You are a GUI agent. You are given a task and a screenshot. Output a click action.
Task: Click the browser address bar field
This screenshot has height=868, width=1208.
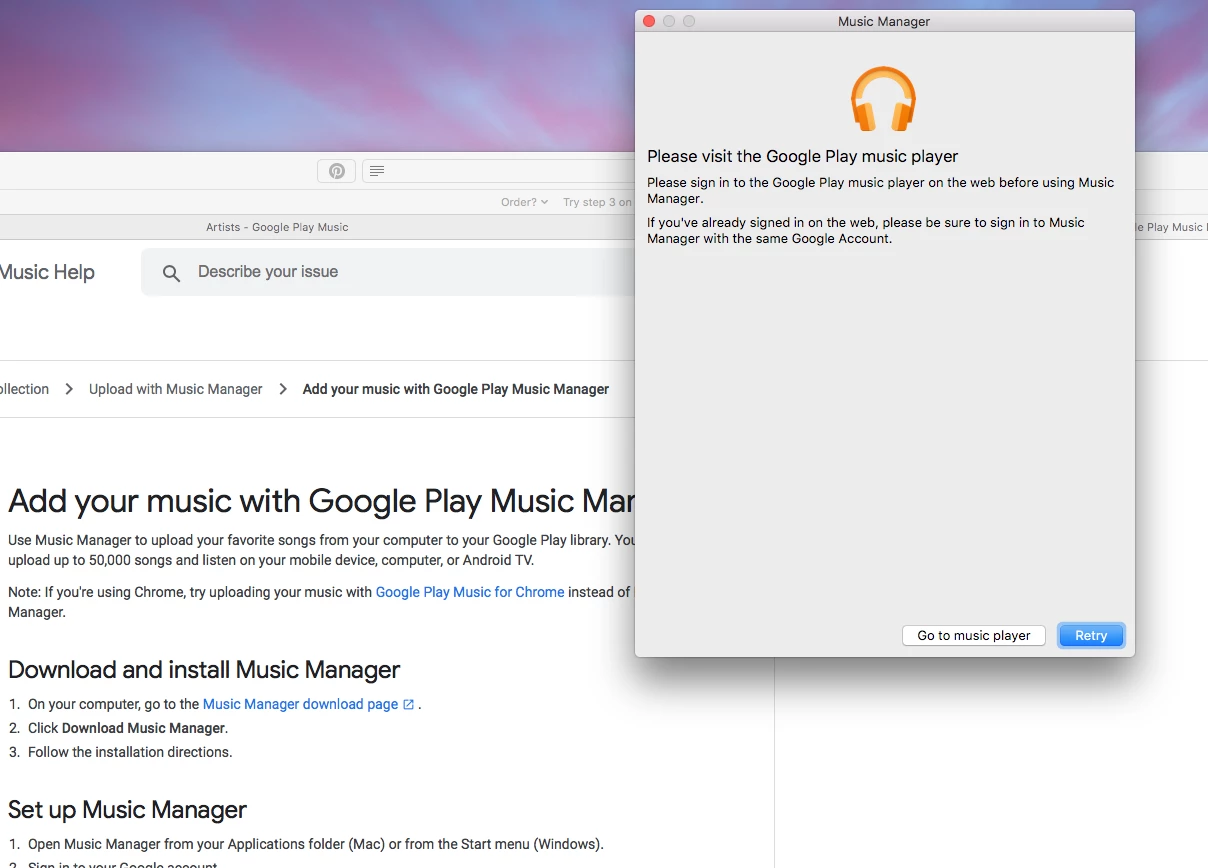click(x=498, y=171)
